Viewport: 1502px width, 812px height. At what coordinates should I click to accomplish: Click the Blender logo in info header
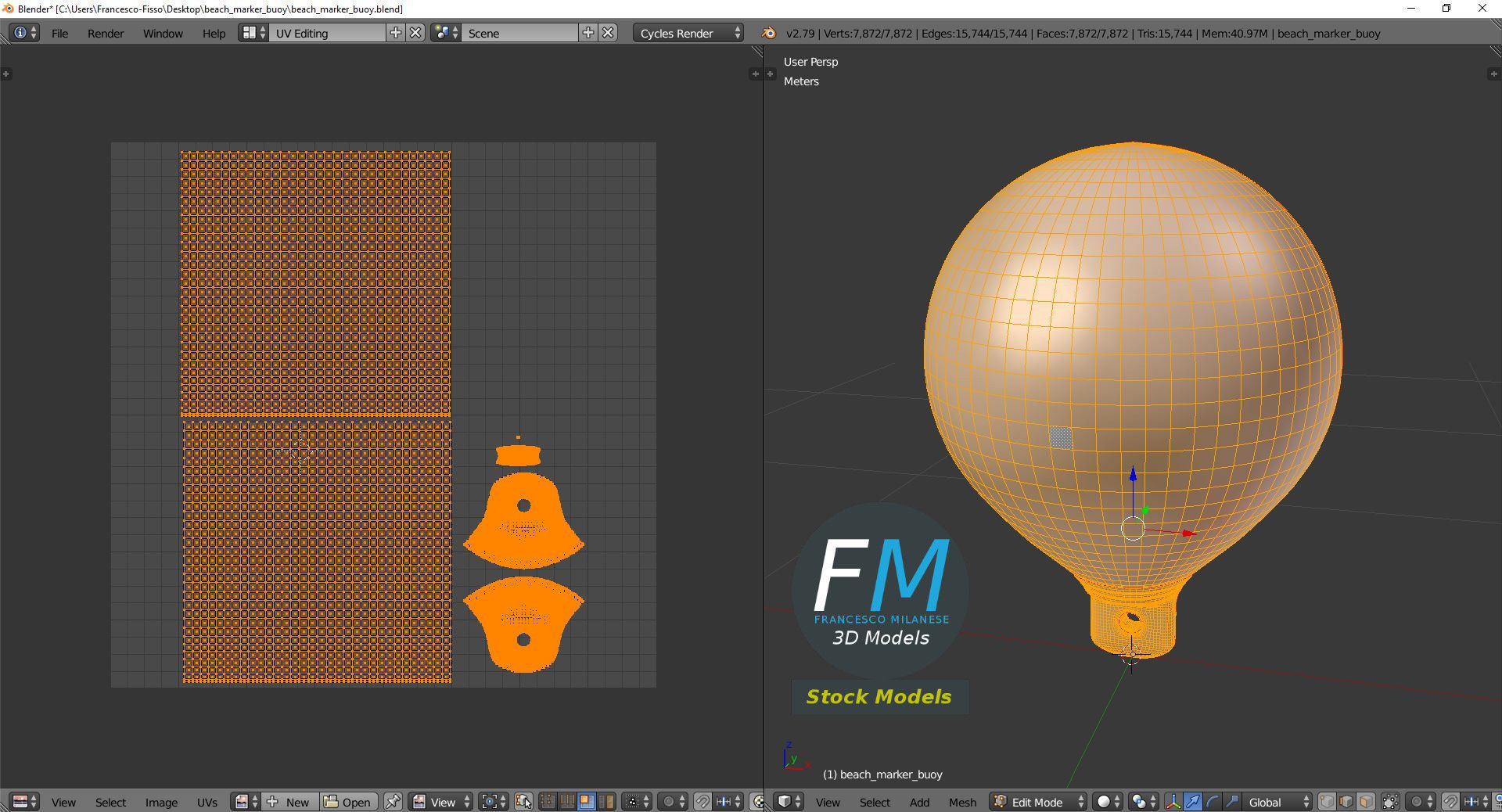(768, 33)
